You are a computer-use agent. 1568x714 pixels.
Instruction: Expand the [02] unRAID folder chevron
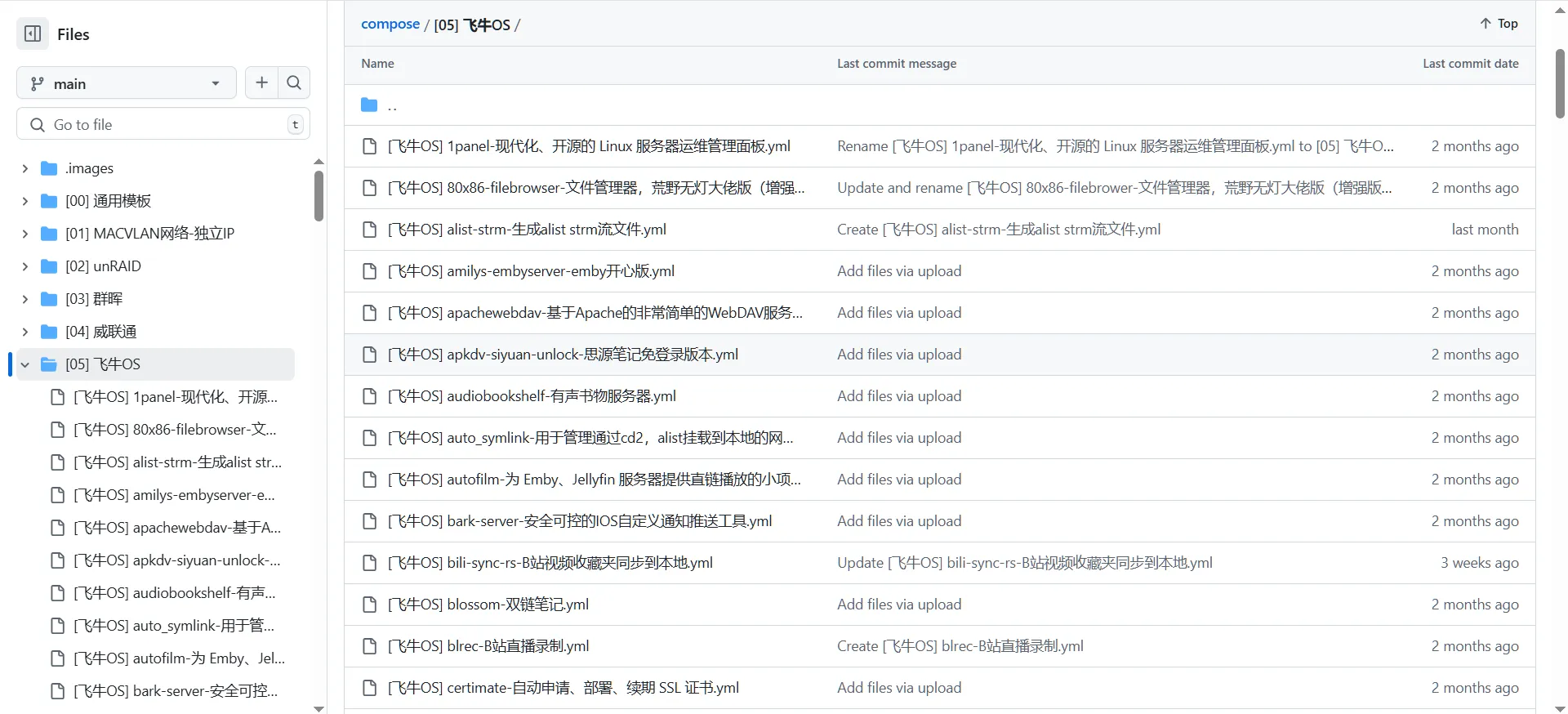coord(25,266)
